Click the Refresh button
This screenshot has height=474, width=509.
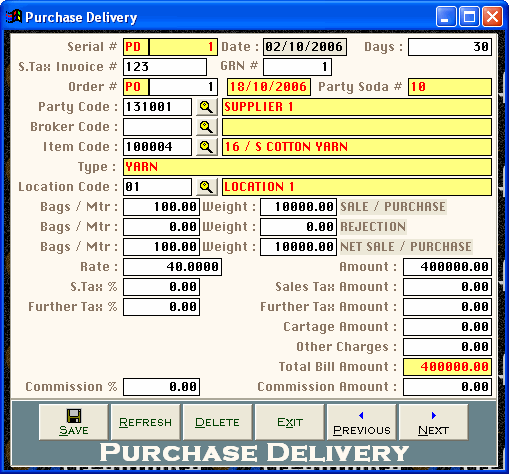pos(146,422)
